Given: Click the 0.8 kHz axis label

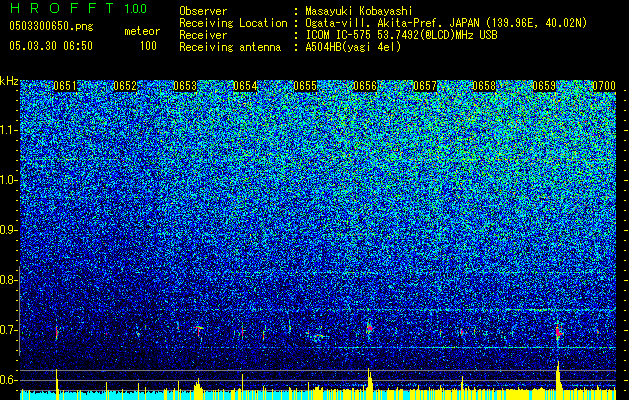Looking at the screenshot, I should point(8,280).
